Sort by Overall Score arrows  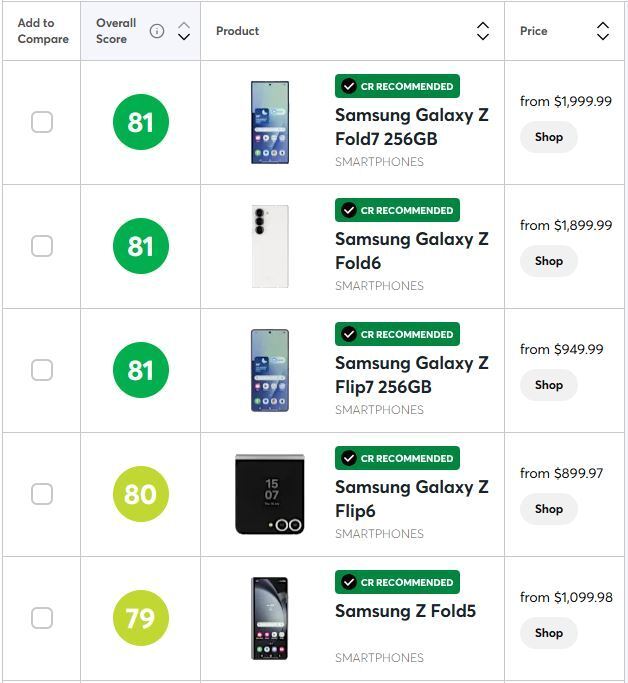pos(184,31)
